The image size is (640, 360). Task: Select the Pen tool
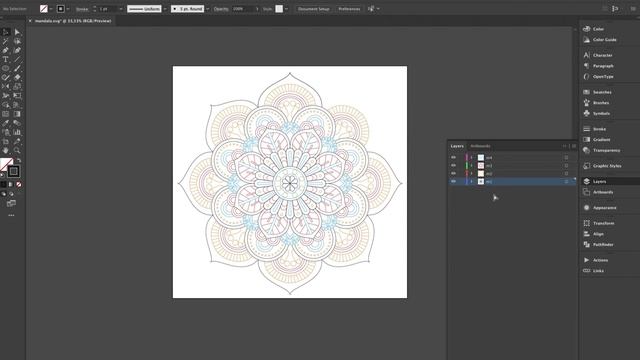pyautogui.click(x=6, y=50)
